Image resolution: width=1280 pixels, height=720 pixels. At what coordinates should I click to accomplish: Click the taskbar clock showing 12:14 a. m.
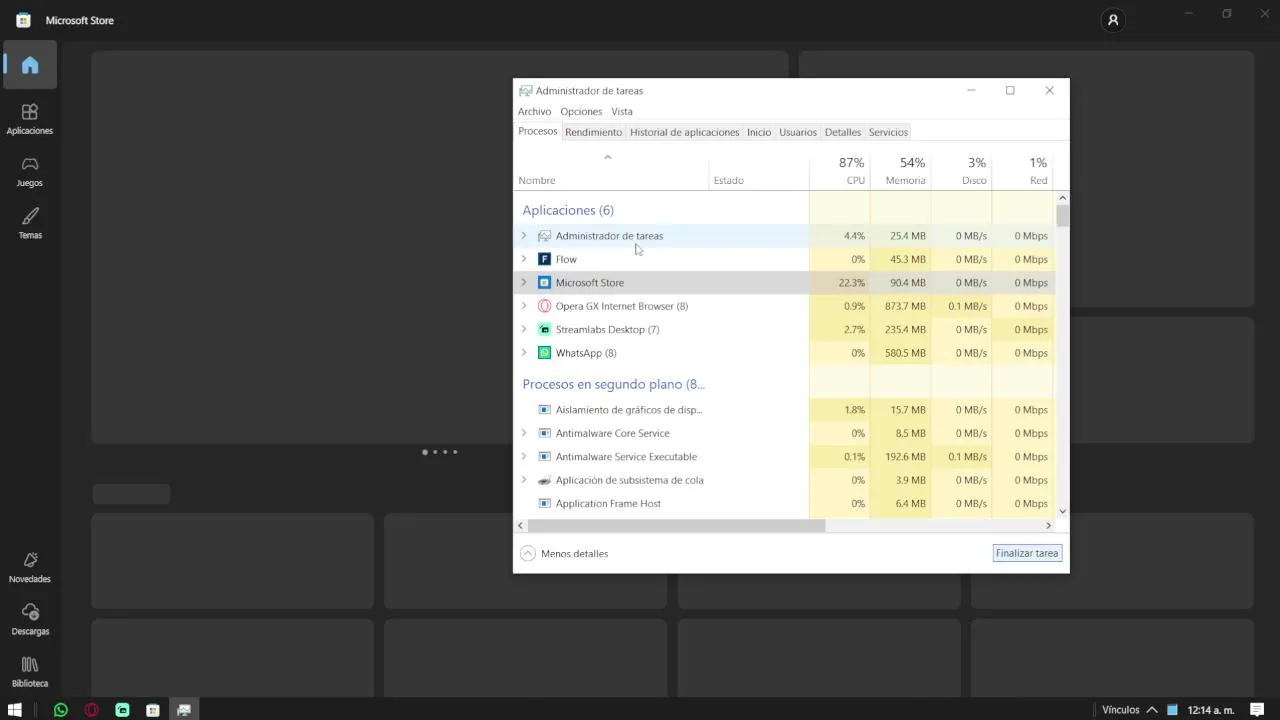[x=1210, y=710]
